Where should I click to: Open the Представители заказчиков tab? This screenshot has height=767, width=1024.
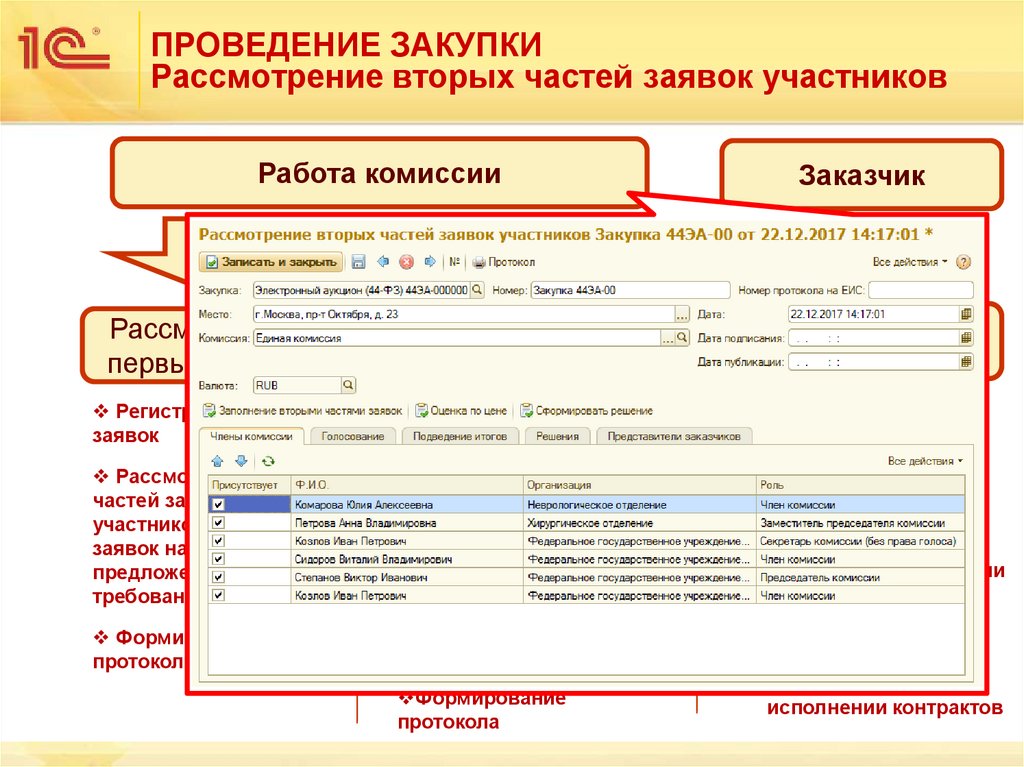coord(675,435)
